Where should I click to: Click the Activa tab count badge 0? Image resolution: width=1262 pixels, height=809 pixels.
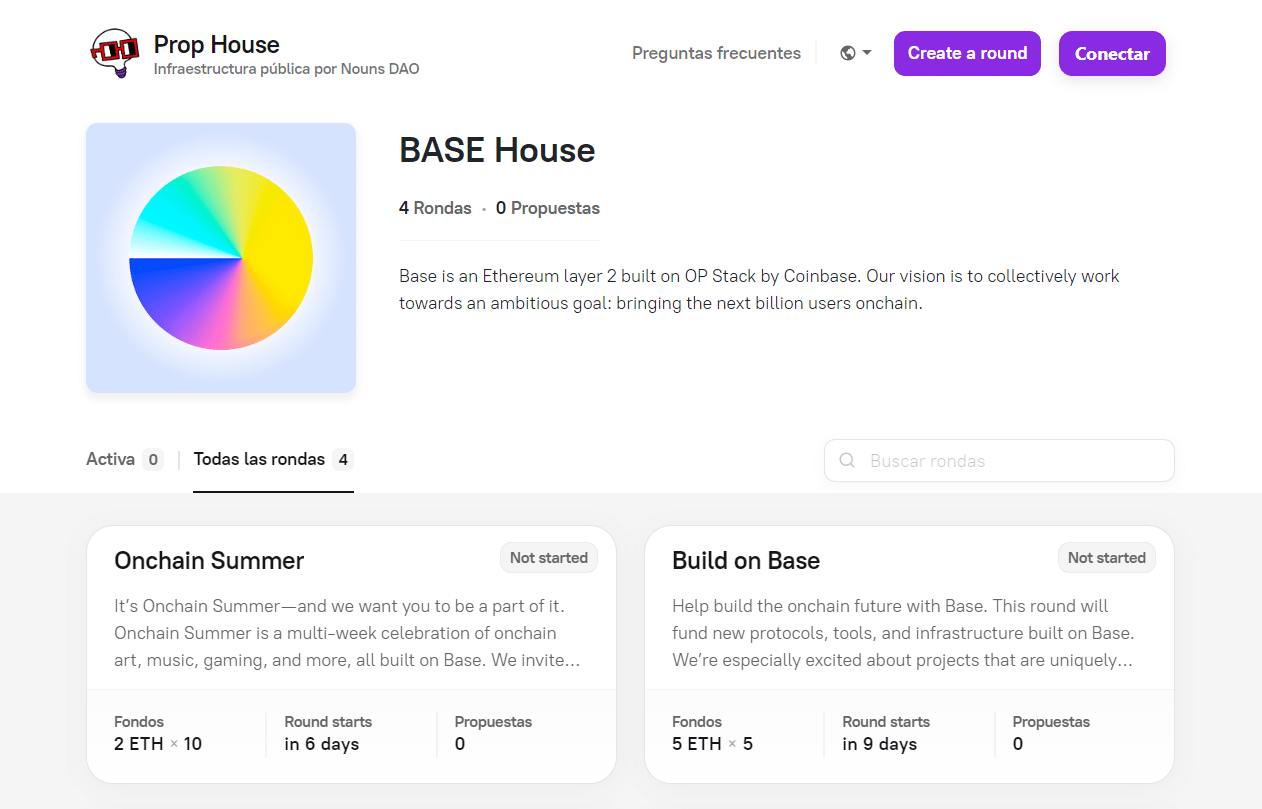pyautogui.click(x=152, y=460)
